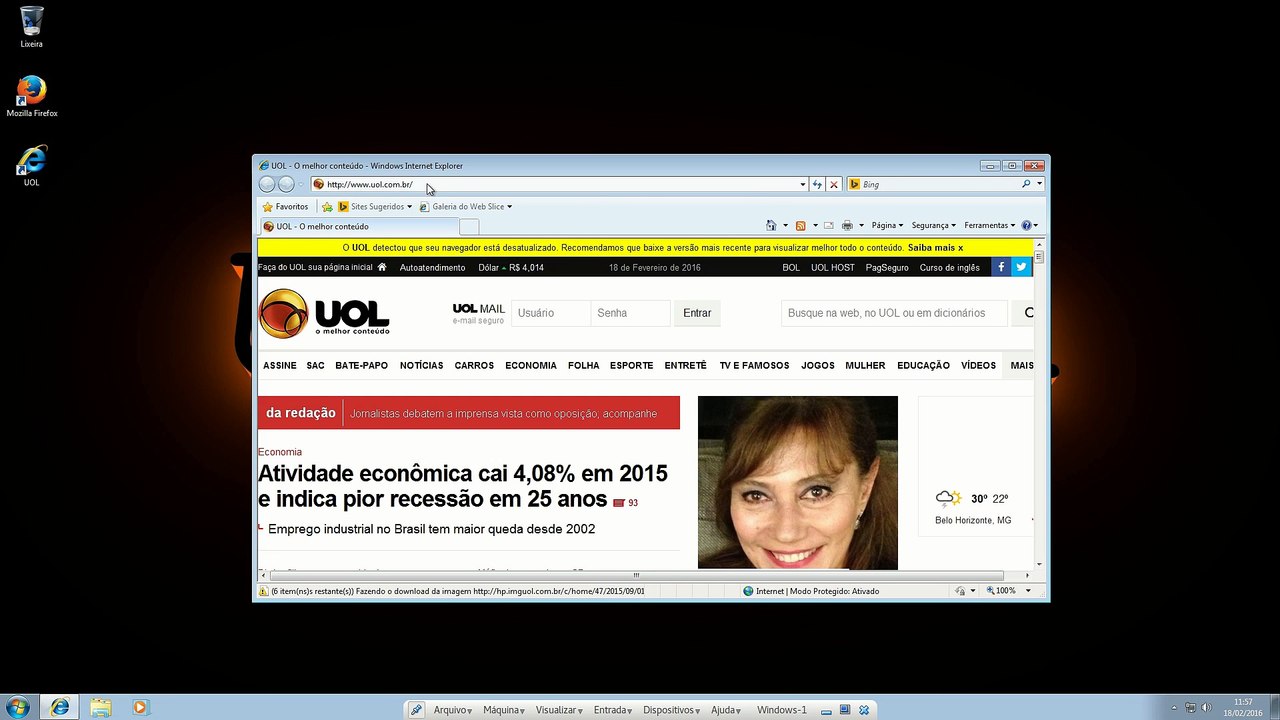
Task: Open the Favoritos star button
Action: click(x=285, y=207)
